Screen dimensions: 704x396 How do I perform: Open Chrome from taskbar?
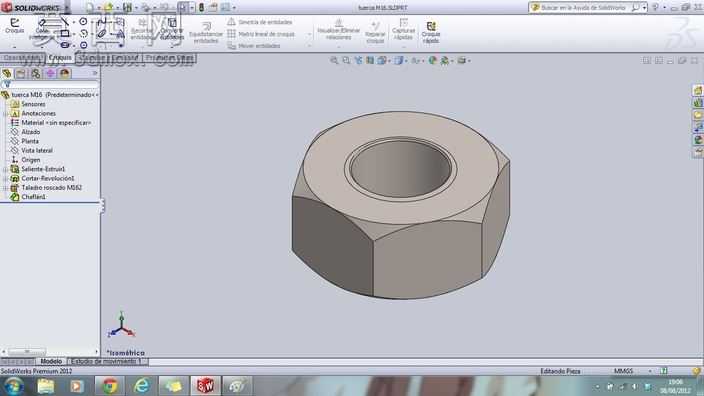(110, 386)
